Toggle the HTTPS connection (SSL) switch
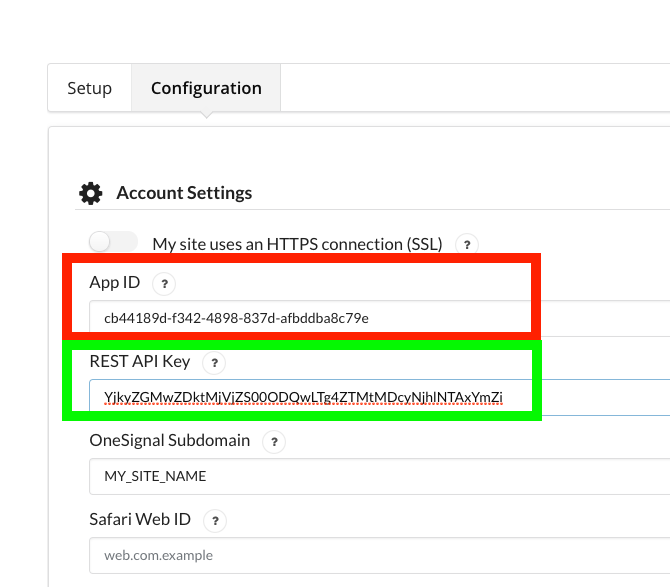Viewport: 670px width, 587px height. coord(112,242)
